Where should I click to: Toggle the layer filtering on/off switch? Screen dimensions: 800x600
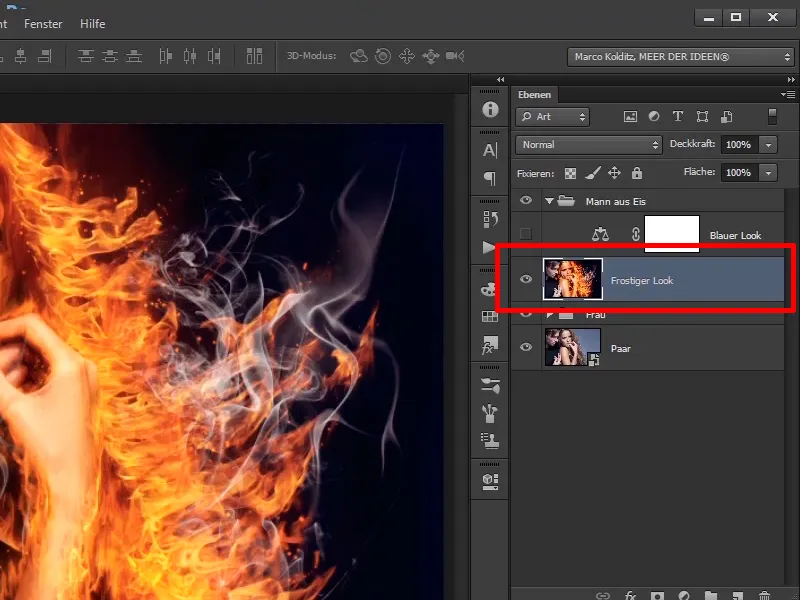pos(772,116)
